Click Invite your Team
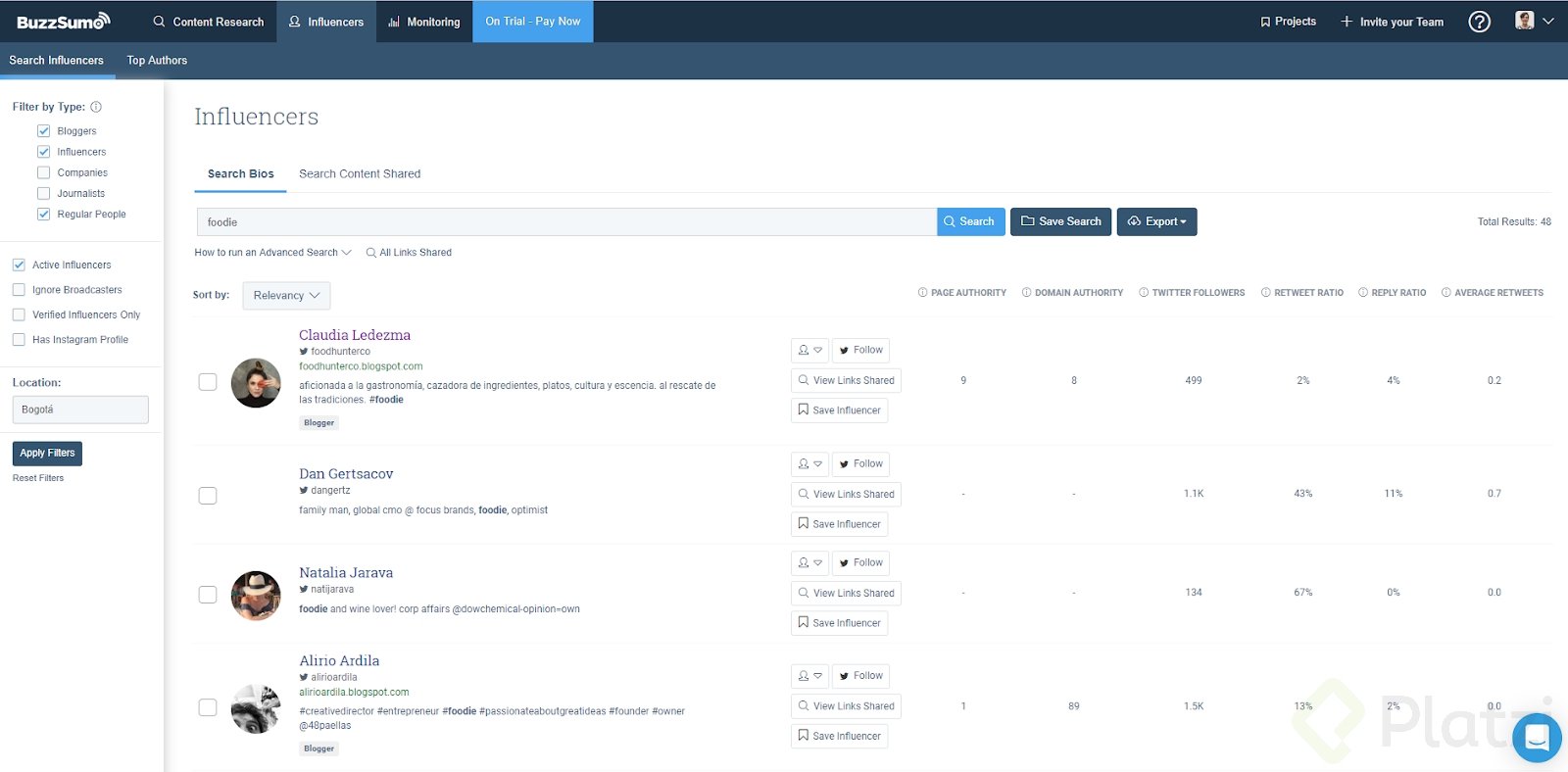Image resolution: width=1568 pixels, height=772 pixels. point(1392,22)
